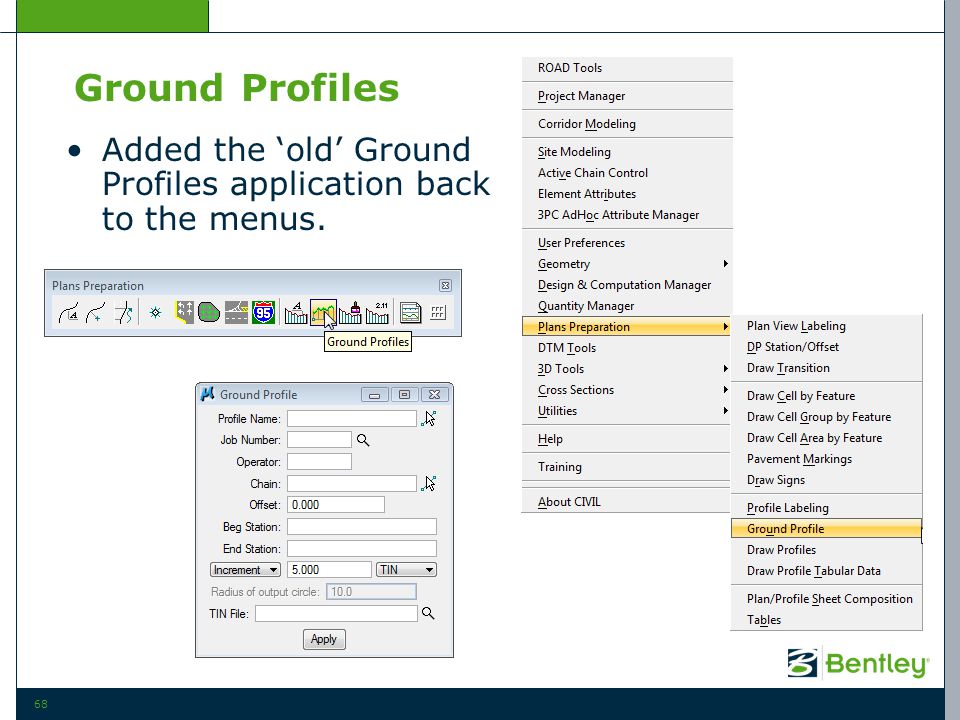This screenshot has width=960, height=720.
Task: Open the TIN dropdown
Action: coord(407,570)
